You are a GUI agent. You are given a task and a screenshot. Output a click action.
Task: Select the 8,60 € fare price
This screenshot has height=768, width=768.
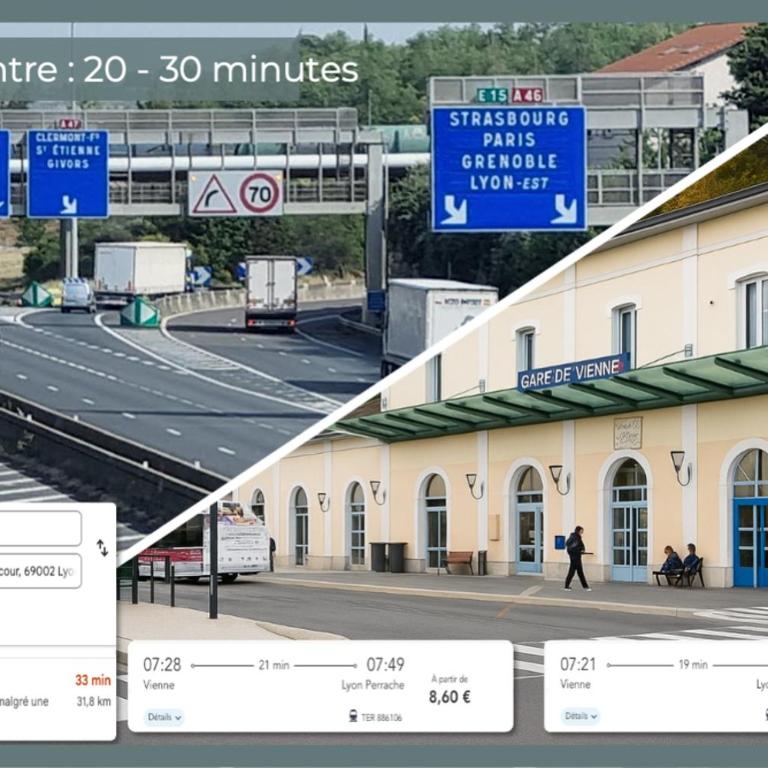(x=450, y=697)
